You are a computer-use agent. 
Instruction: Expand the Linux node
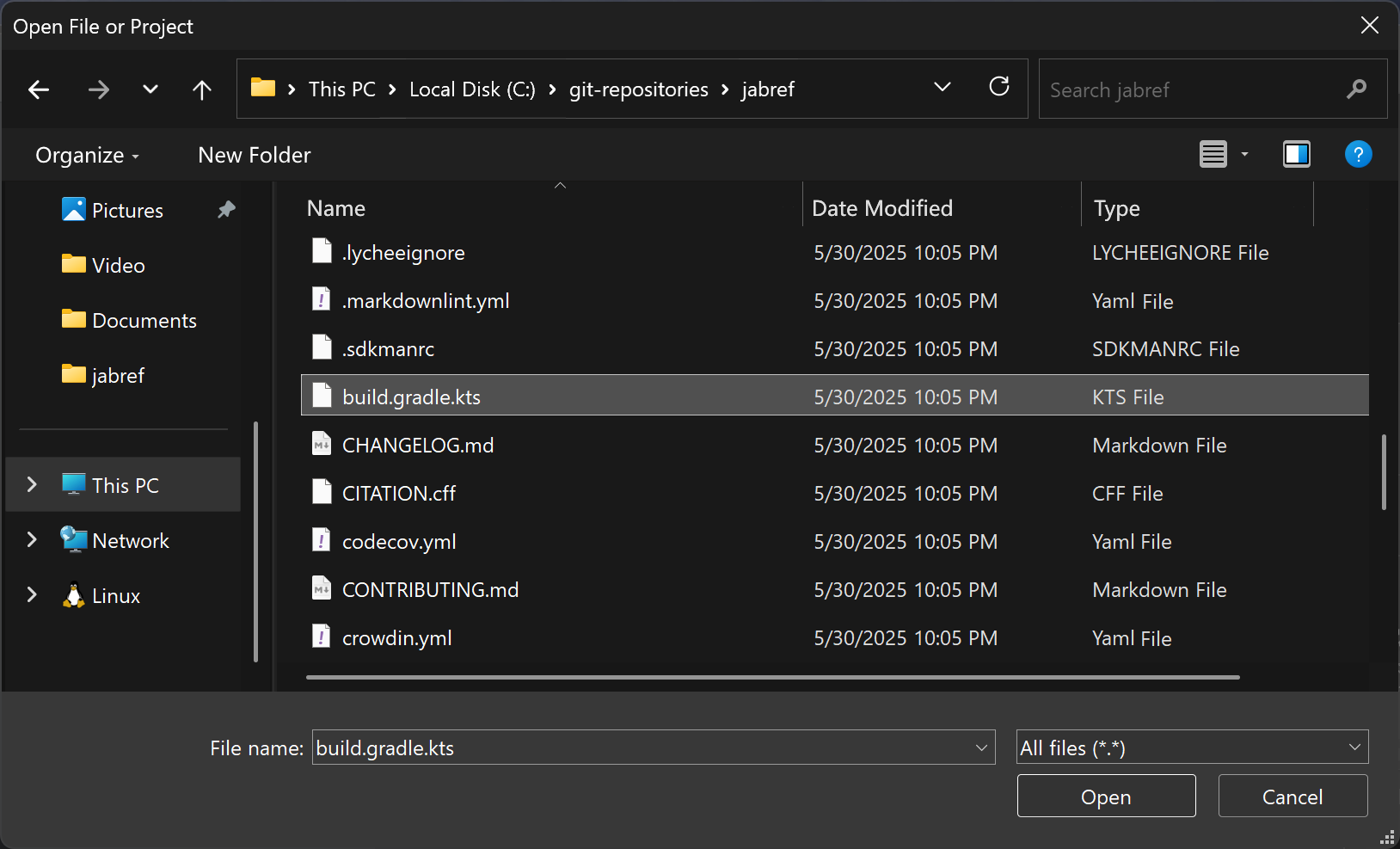[32, 594]
